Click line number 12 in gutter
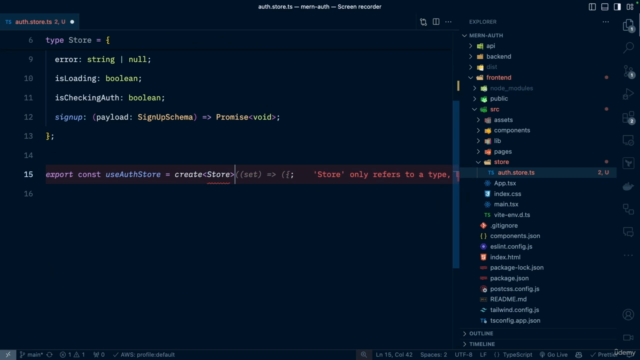 coord(28,117)
